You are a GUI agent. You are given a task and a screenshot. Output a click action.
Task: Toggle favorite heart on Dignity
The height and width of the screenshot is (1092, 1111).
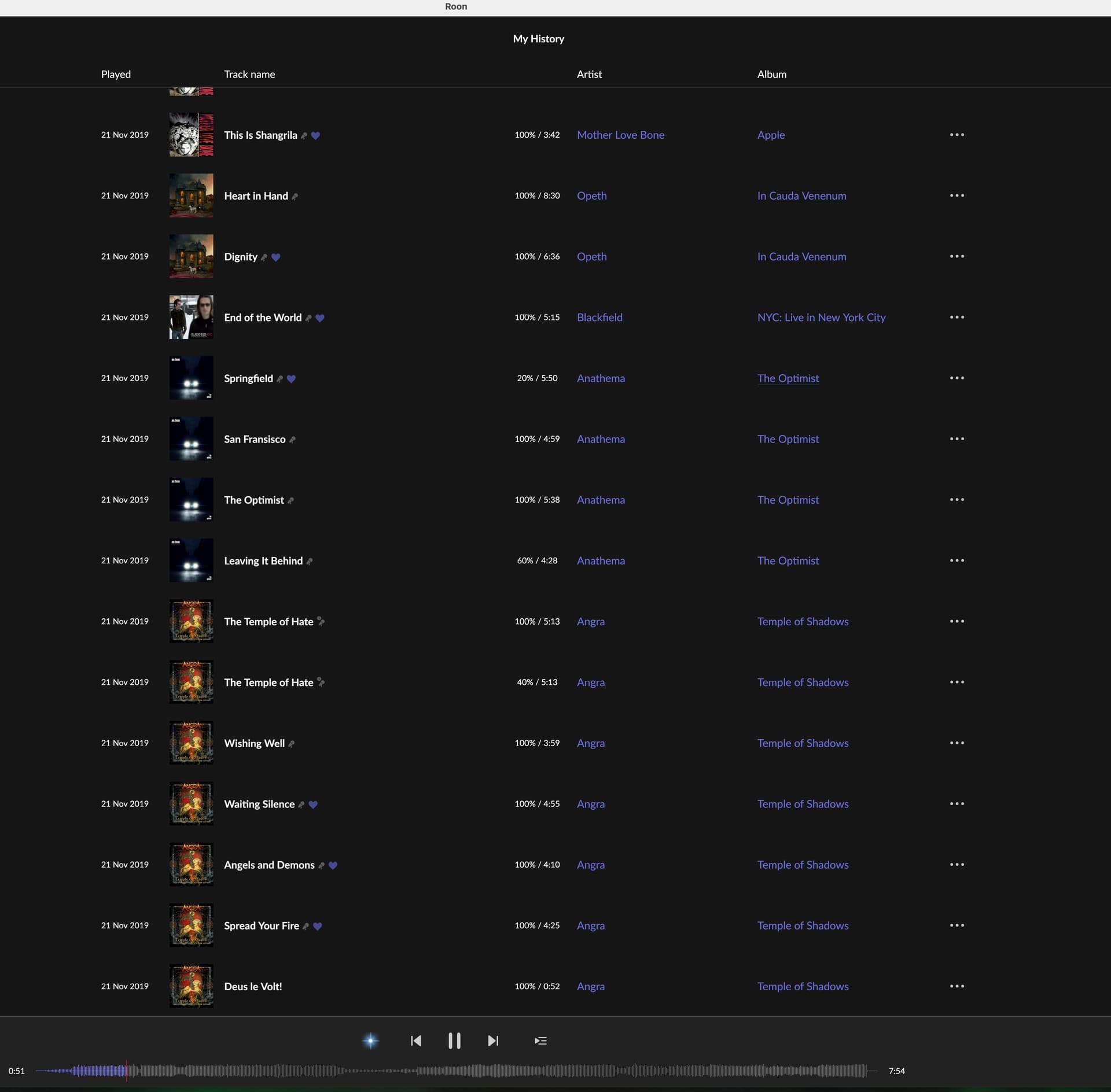point(275,257)
